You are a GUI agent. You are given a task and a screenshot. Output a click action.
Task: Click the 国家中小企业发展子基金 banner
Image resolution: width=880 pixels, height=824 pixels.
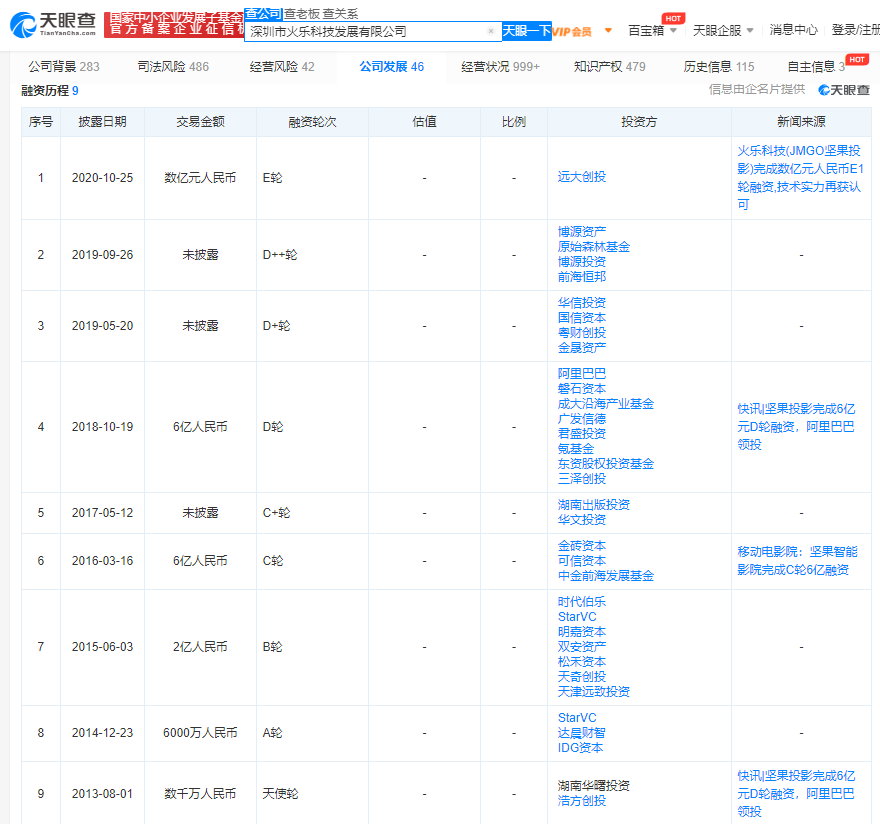point(174,25)
